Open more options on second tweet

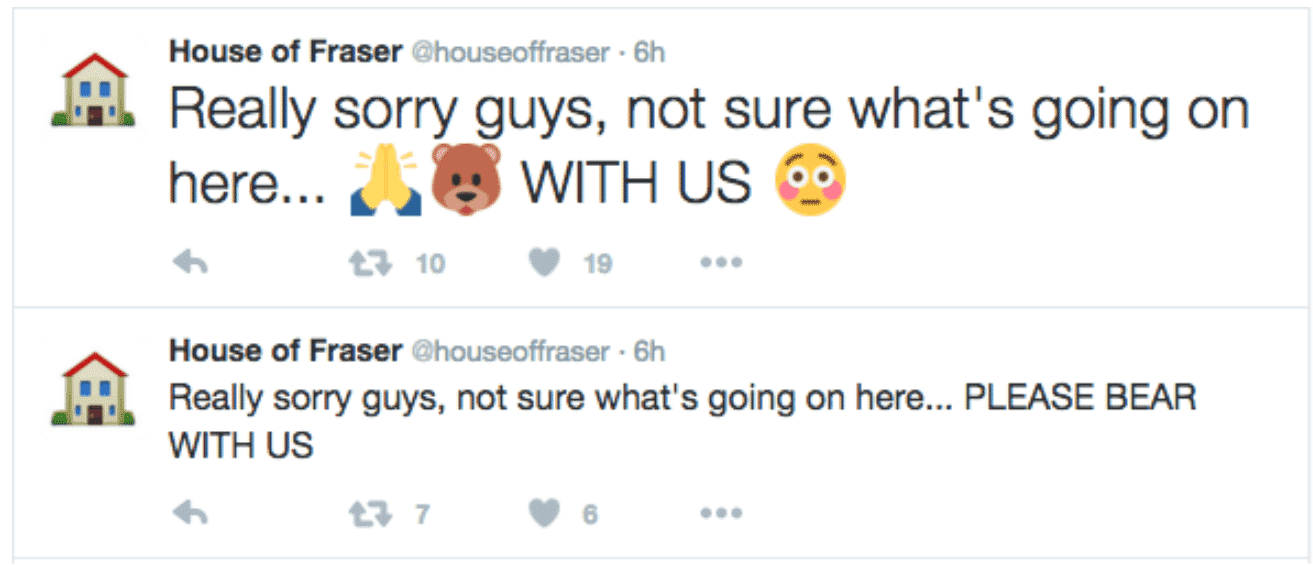(x=721, y=513)
